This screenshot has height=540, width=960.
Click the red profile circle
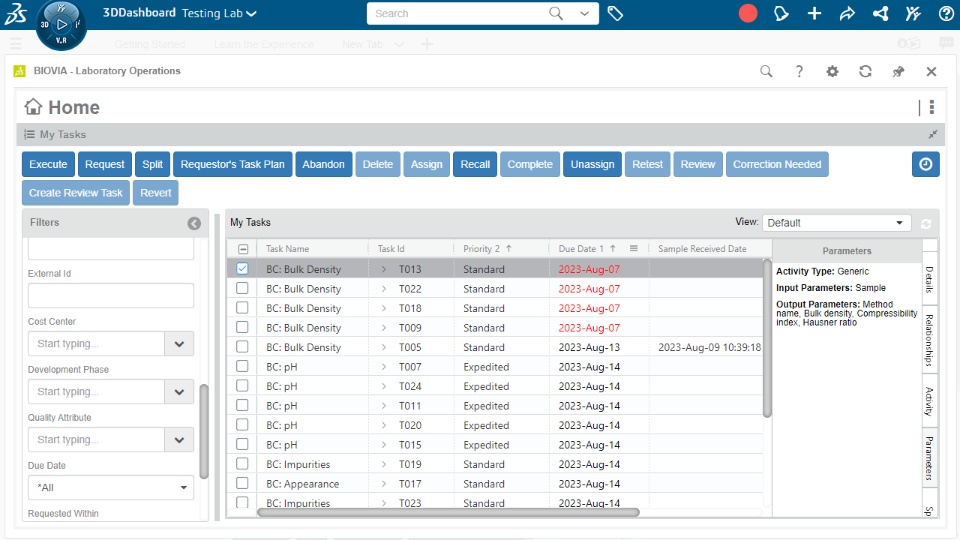(x=748, y=13)
